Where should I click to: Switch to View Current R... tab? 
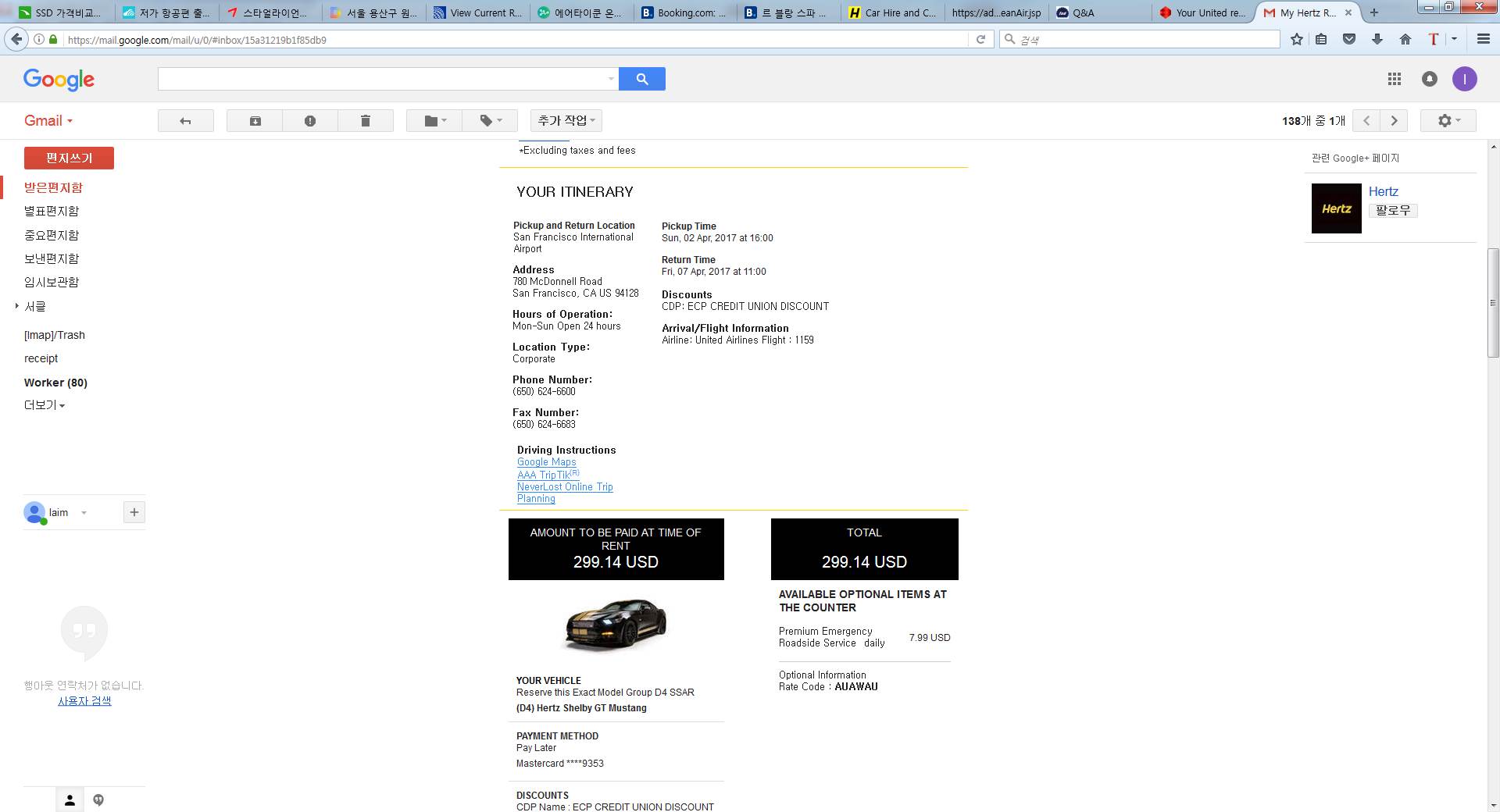[477, 12]
